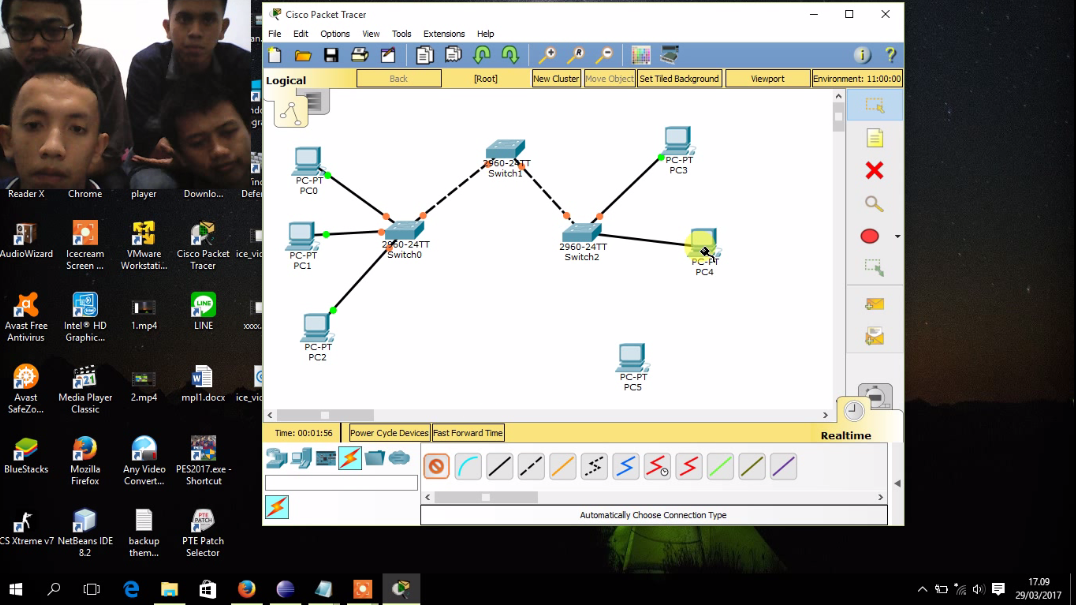Select Network Devices category icon
Viewport: 1076px width, 605px height.
[x=277, y=458]
